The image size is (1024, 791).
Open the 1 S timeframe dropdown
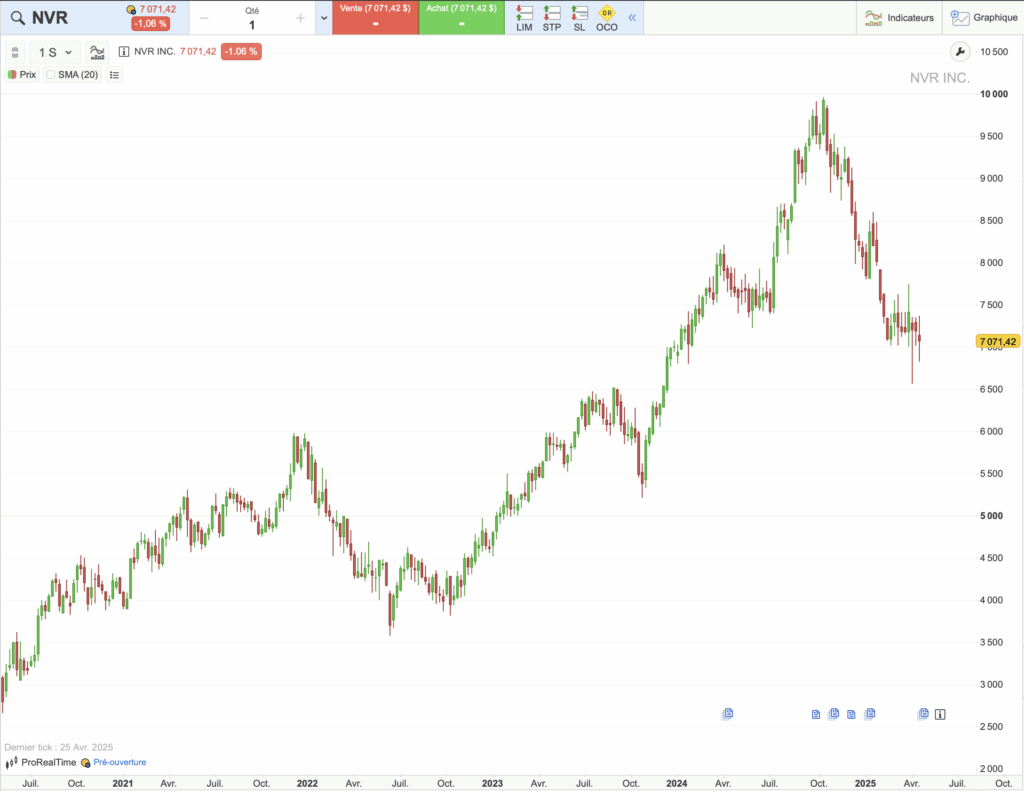pos(55,52)
